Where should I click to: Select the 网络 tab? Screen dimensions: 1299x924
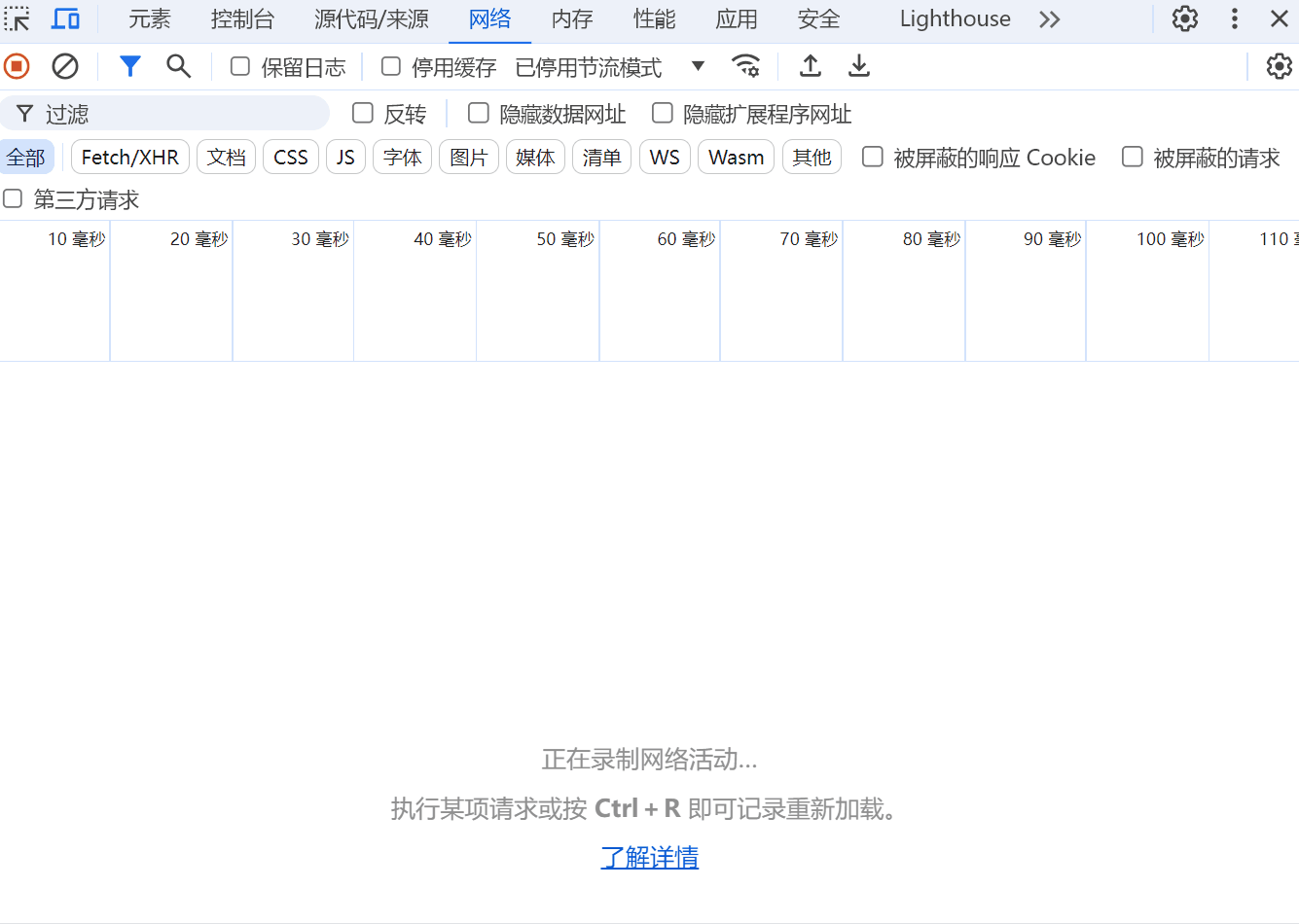coord(489,18)
